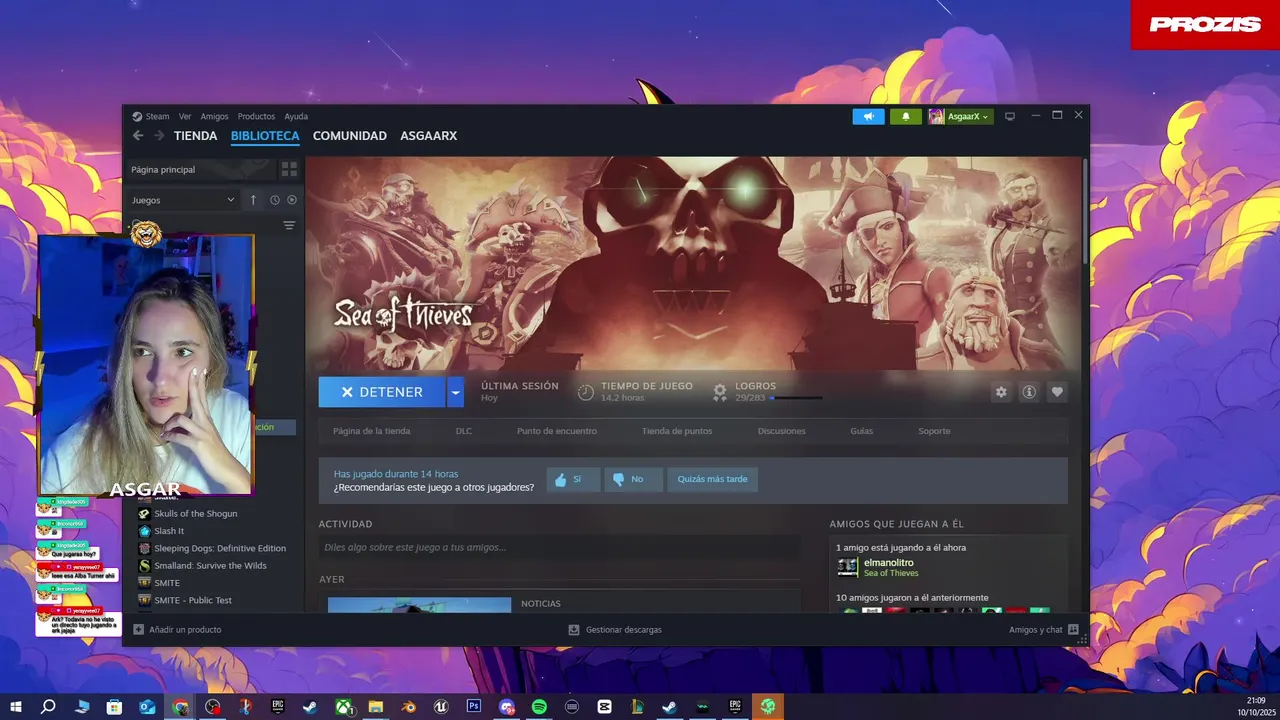Screen dimensions: 1280x720
Task: Go to the TIENDA section
Action: 195,136
